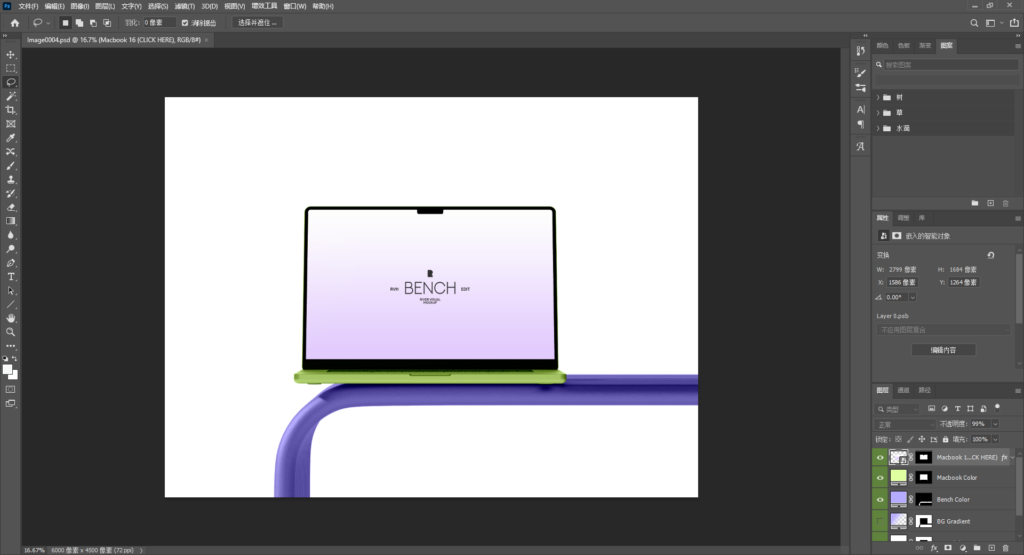Click the Home icon in options bar
This screenshot has height=555, width=1024.
[x=14, y=23]
